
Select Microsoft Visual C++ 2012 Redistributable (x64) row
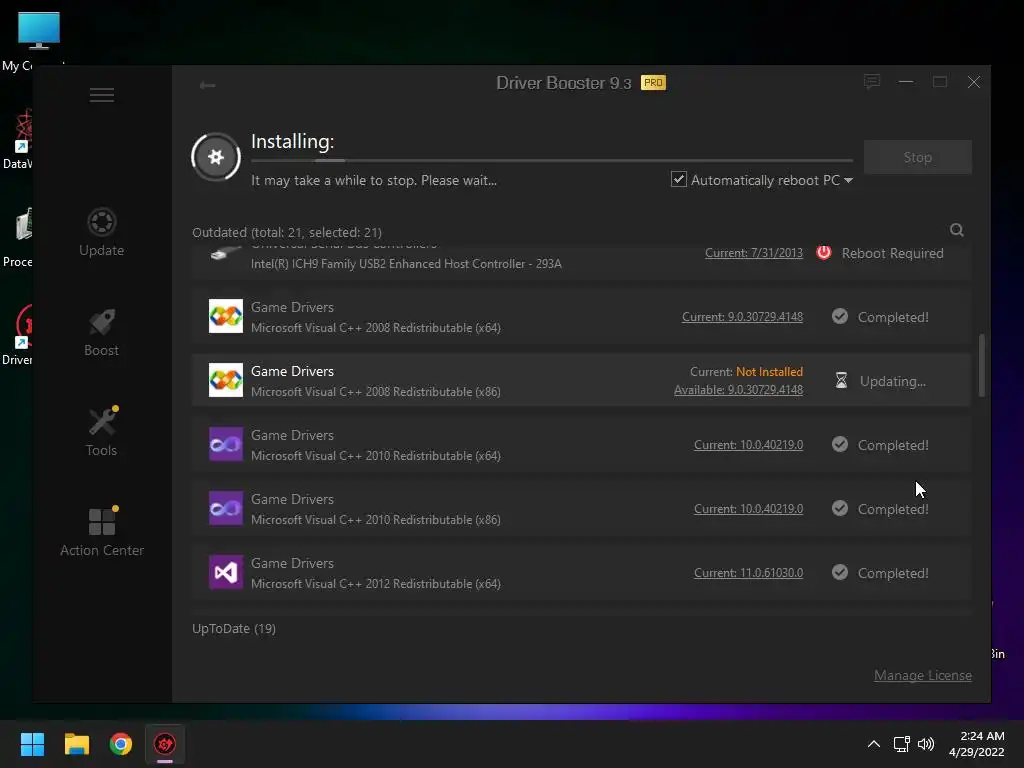coord(581,573)
